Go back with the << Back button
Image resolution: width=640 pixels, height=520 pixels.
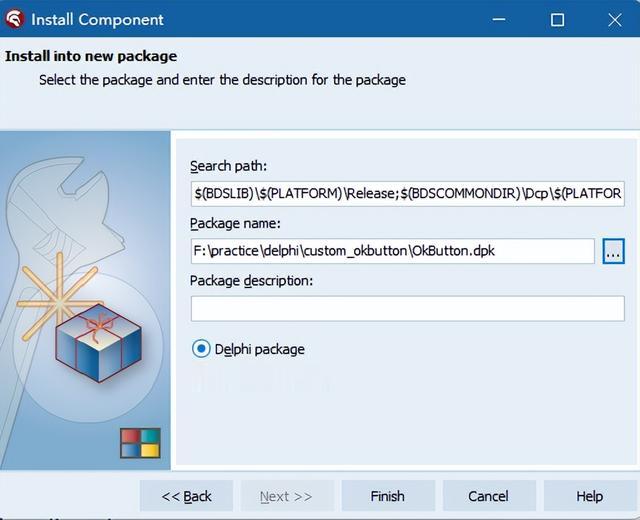pyautogui.click(x=186, y=496)
